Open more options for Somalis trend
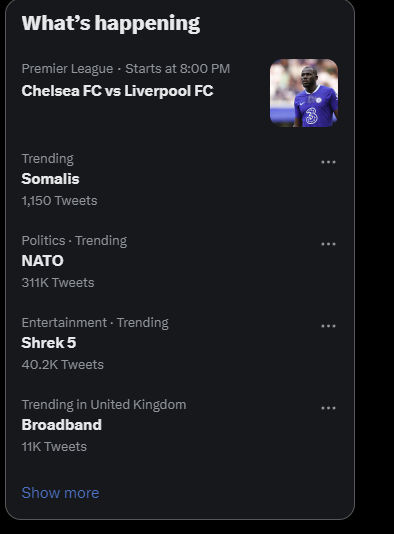 [x=328, y=162]
